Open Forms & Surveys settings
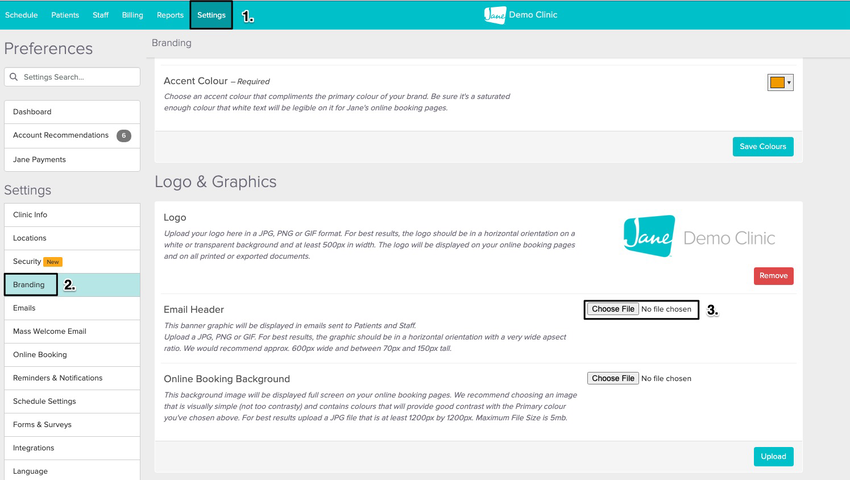The height and width of the screenshot is (480, 850). (x=72, y=425)
